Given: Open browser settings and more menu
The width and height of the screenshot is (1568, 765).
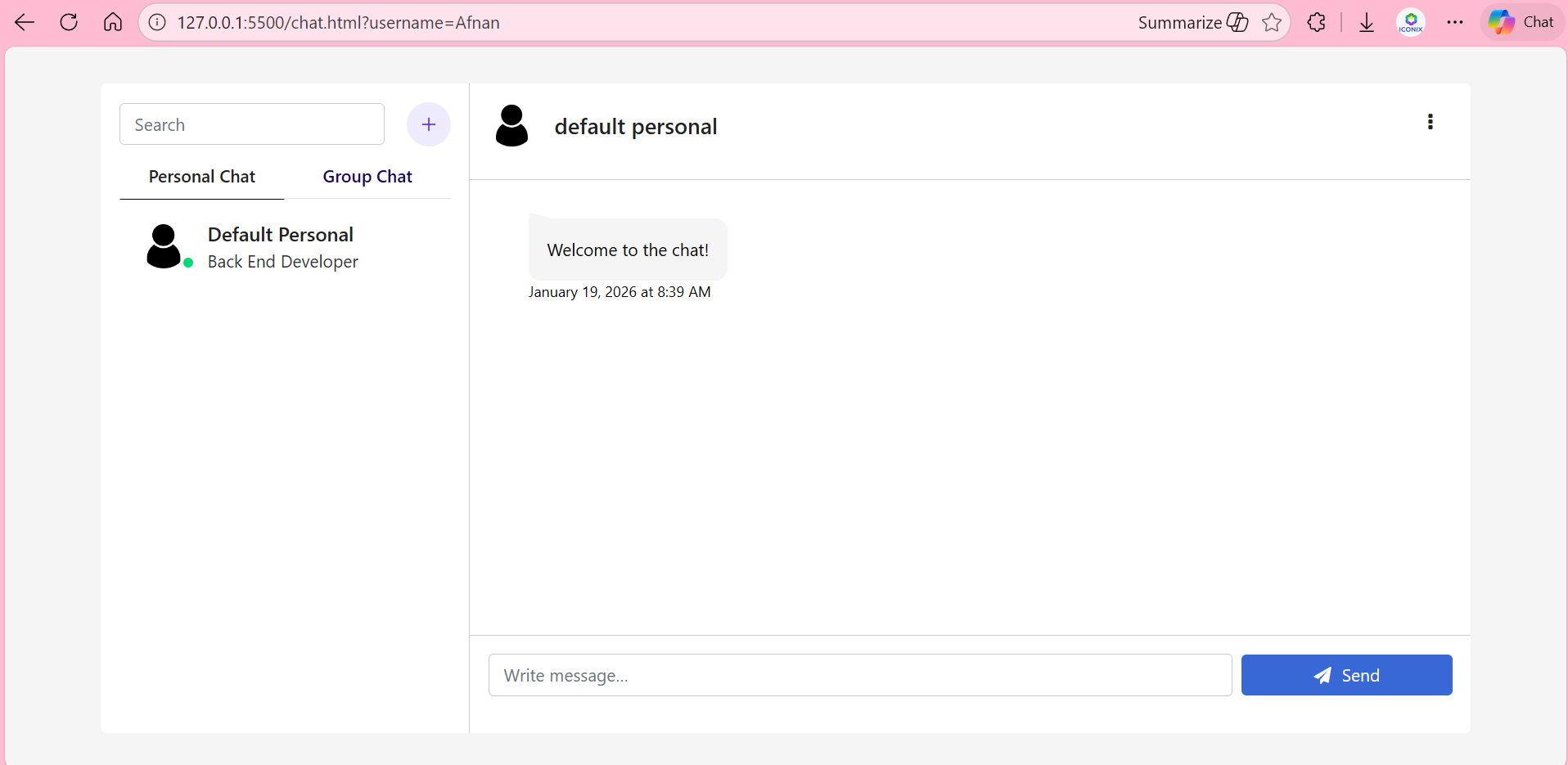Looking at the screenshot, I should pyautogui.click(x=1454, y=22).
